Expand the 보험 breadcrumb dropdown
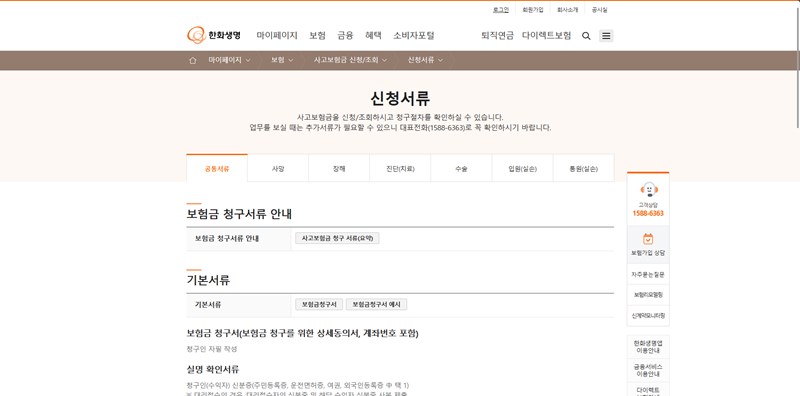This screenshot has height=396, width=800. point(282,60)
